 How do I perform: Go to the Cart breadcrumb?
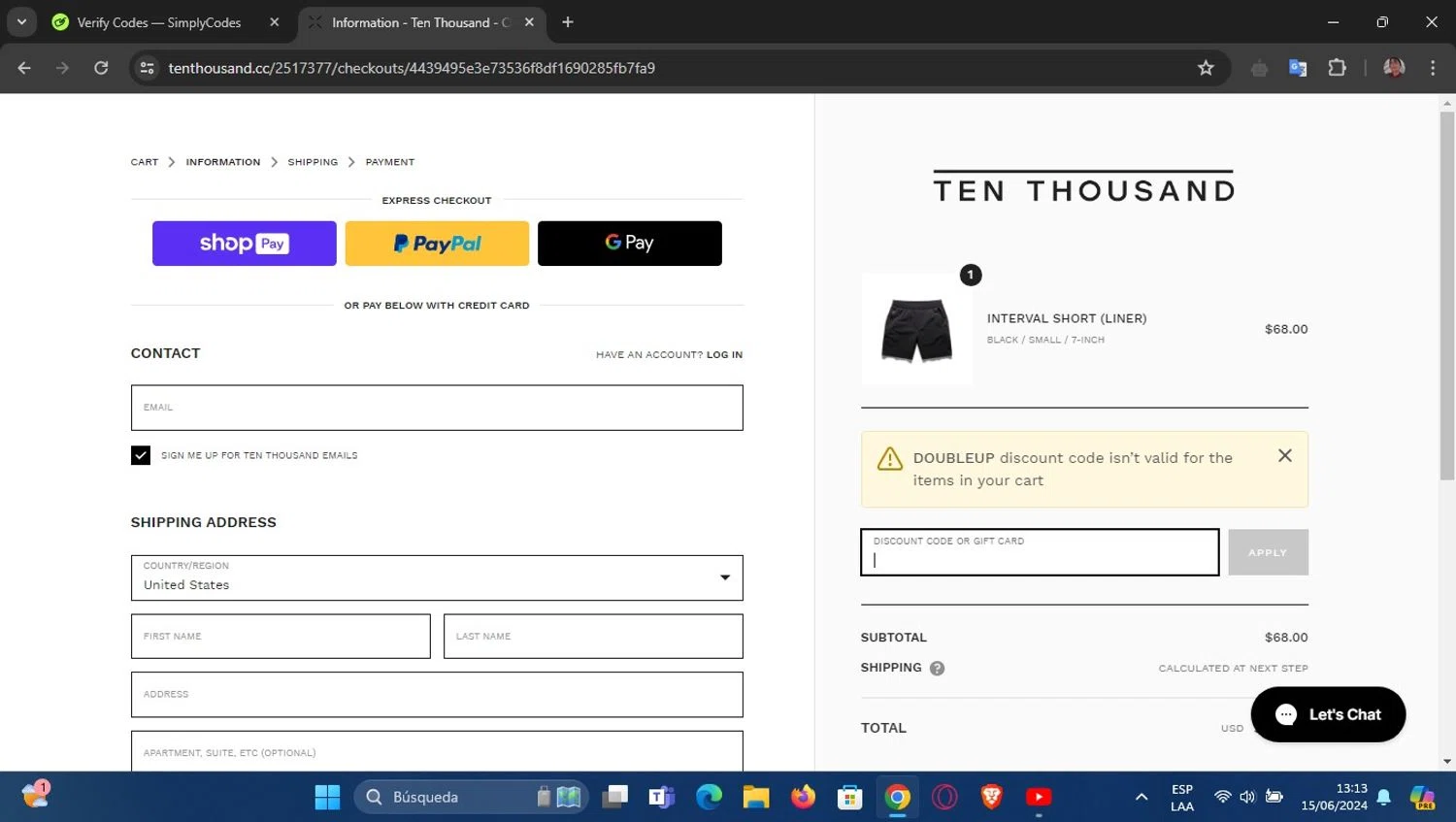[145, 162]
